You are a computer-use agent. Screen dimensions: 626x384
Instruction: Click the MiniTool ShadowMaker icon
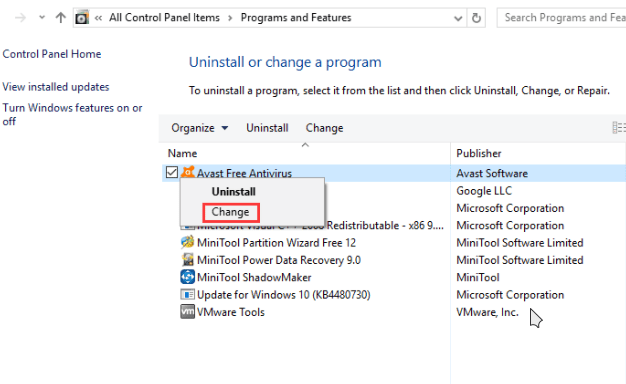pos(187,277)
